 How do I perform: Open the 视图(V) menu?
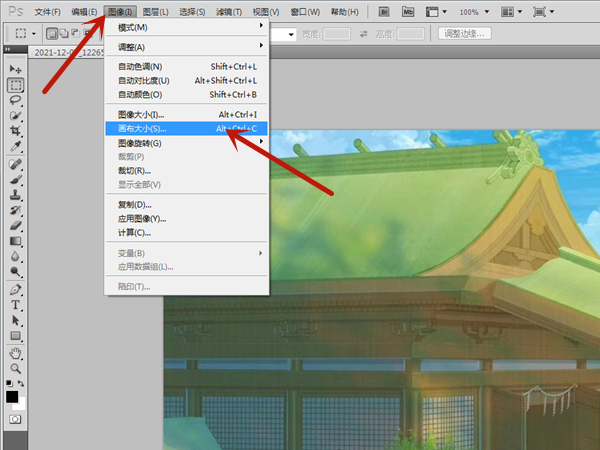pos(266,12)
